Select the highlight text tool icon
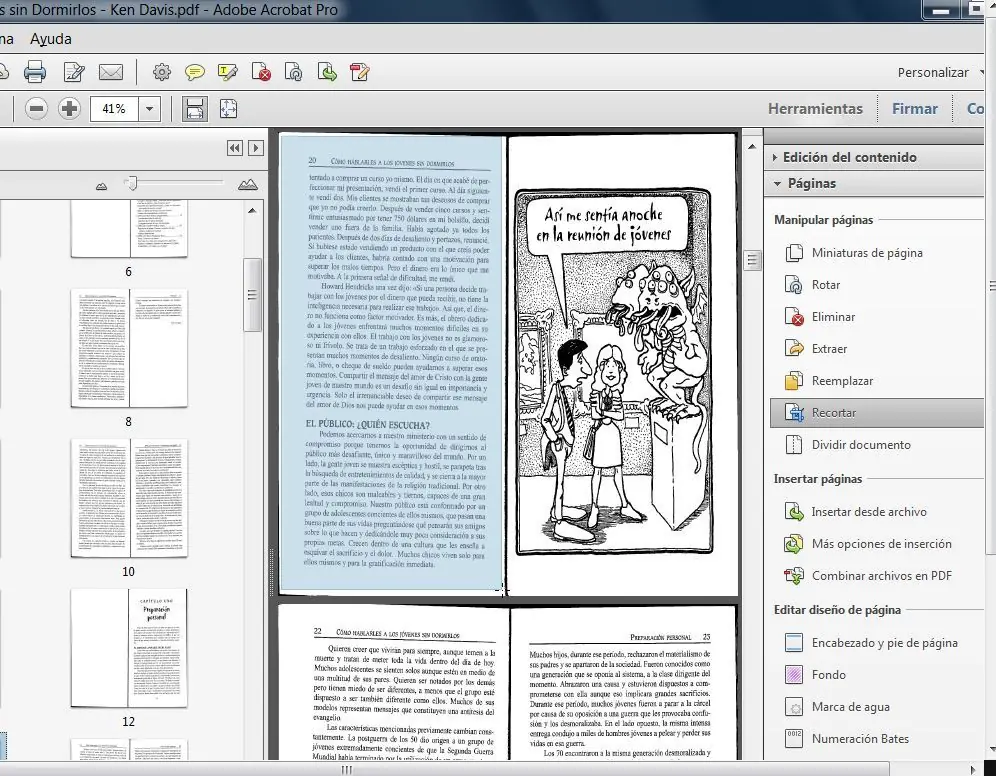This screenshot has width=996, height=776. 227,72
